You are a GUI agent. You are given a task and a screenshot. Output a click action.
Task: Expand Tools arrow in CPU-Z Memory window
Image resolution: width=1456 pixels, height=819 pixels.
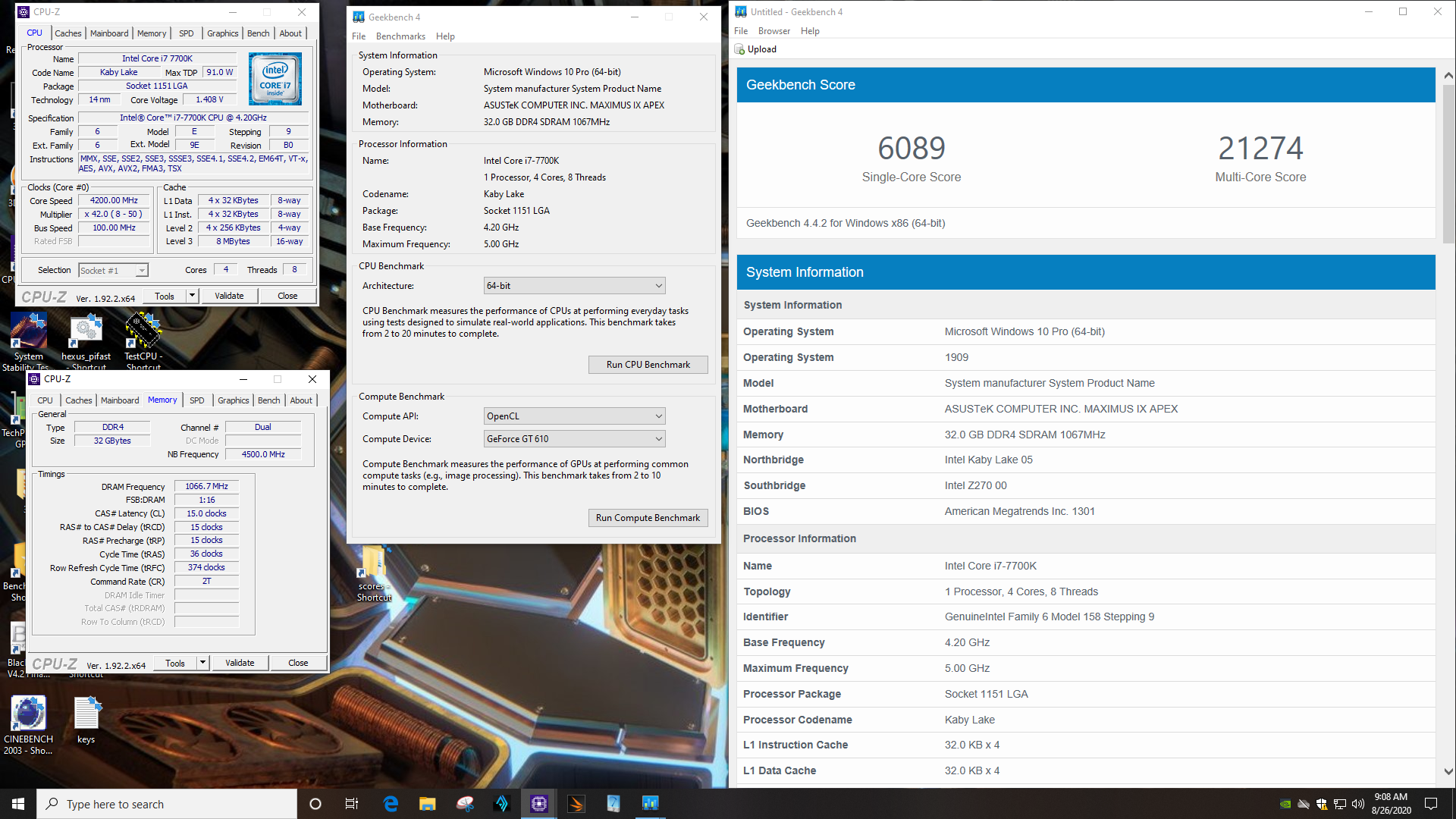tap(202, 663)
